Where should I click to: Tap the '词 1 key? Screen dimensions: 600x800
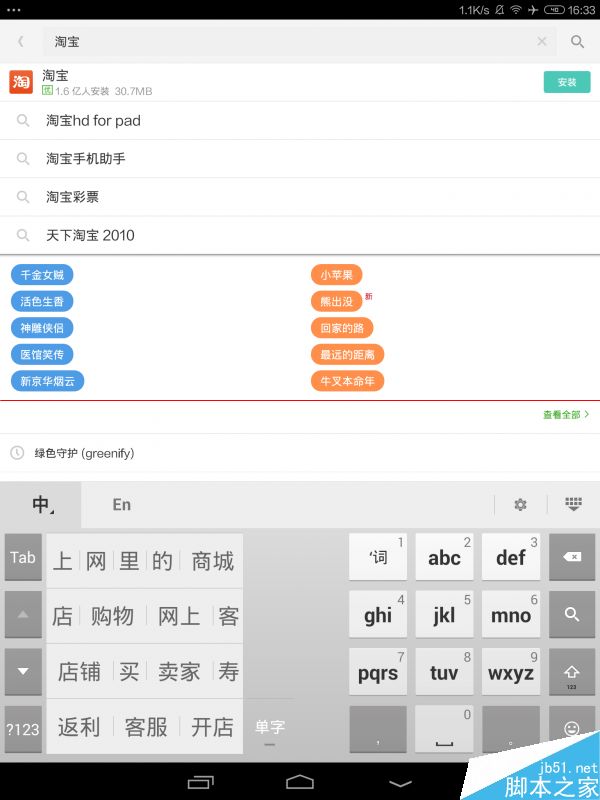(378, 557)
